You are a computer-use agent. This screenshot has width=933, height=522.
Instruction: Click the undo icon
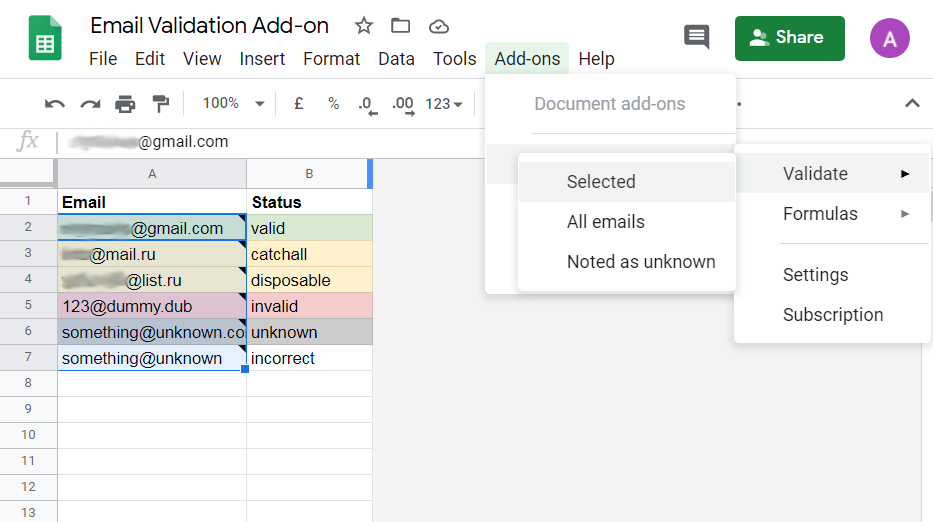(x=55, y=104)
